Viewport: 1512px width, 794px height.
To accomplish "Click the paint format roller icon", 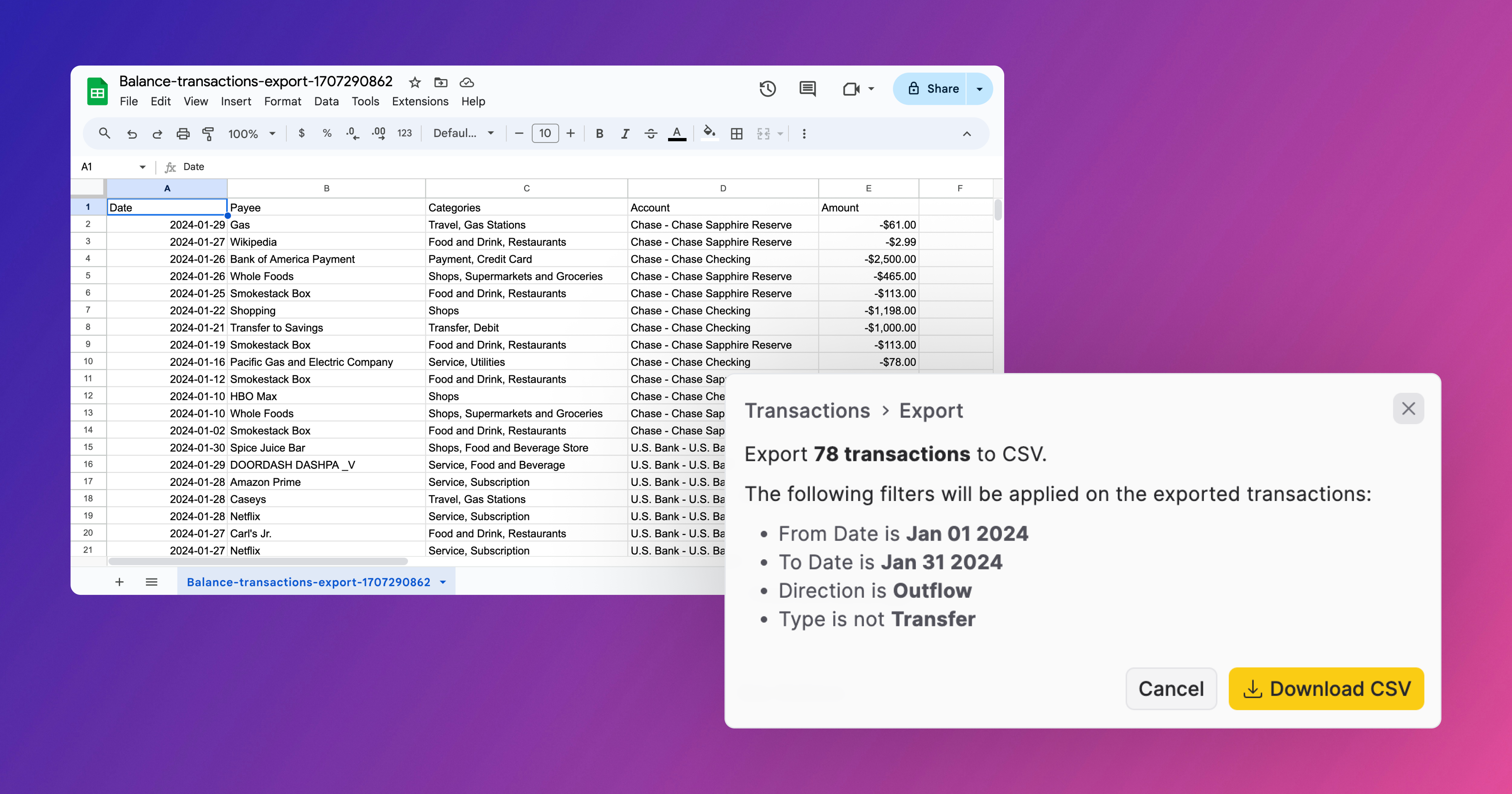I will (x=208, y=133).
